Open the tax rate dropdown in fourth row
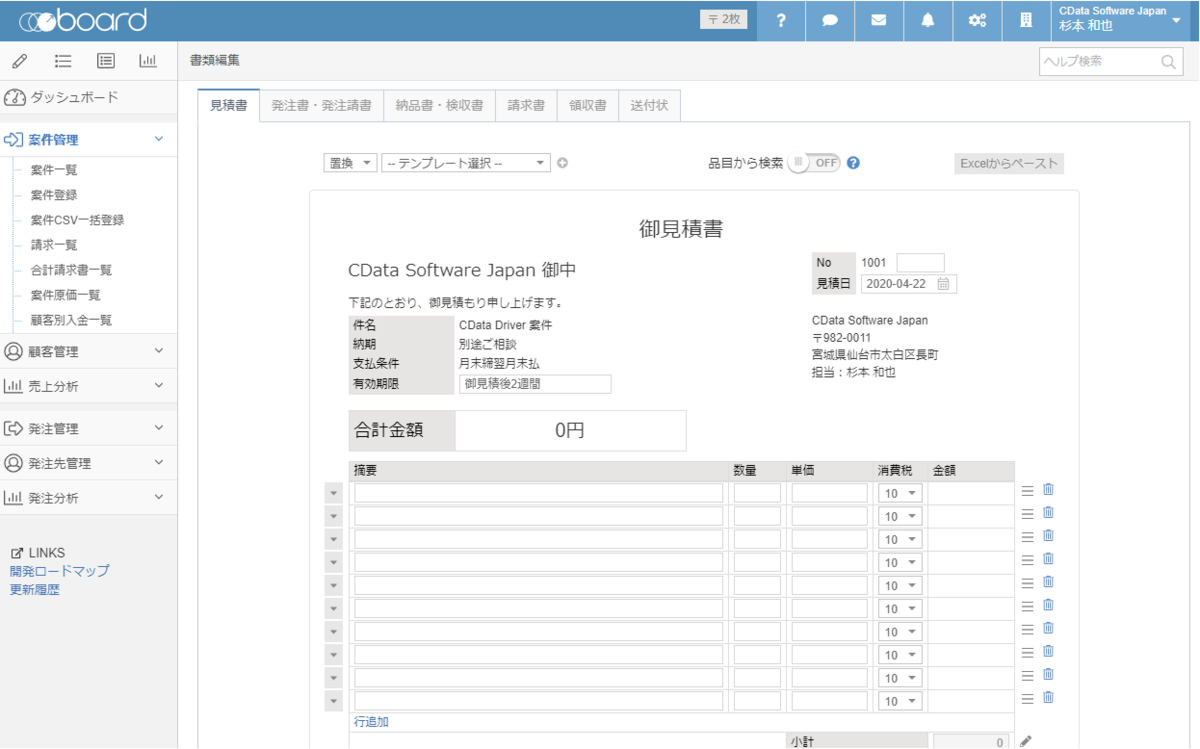Viewport: 1200px width, 749px height. (x=900, y=563)
